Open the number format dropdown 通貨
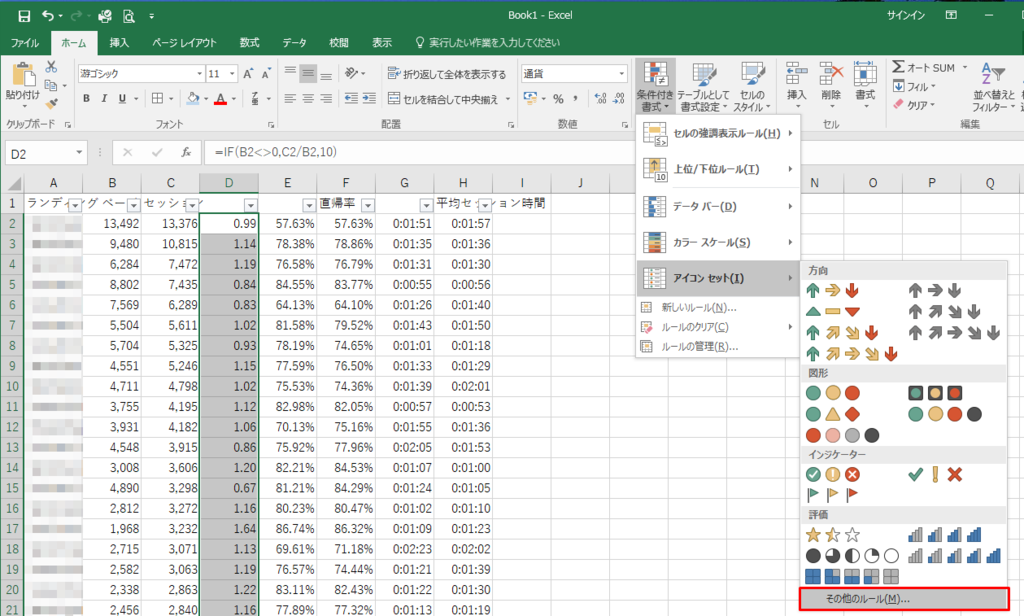This screenshot has height=616, width=1024. click(621, 74)
